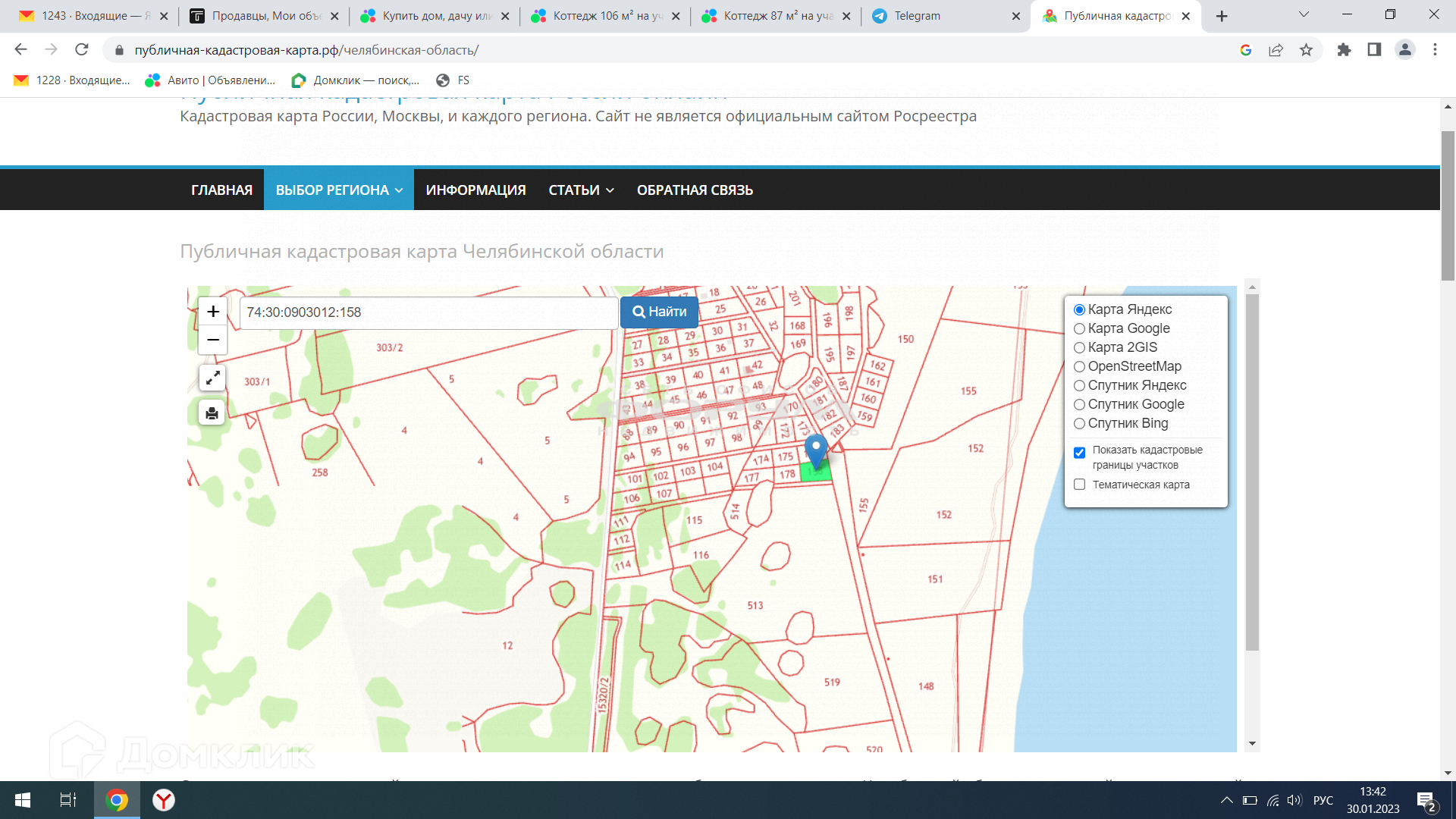Screen dimensions: 1456x819
Task: Click the Найти search button
Action: point(659,312)
